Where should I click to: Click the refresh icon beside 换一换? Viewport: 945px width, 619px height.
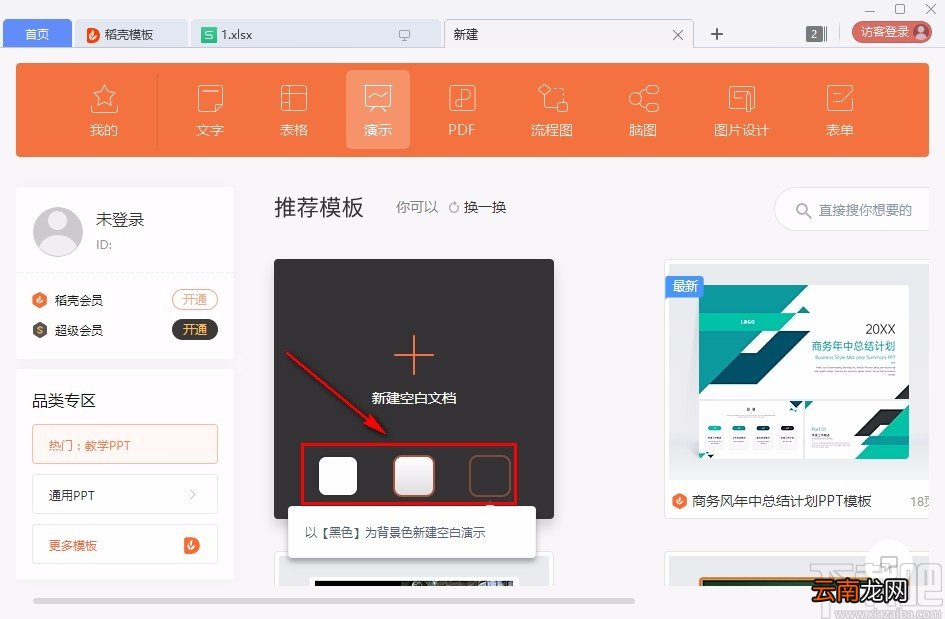coord(454,207)
